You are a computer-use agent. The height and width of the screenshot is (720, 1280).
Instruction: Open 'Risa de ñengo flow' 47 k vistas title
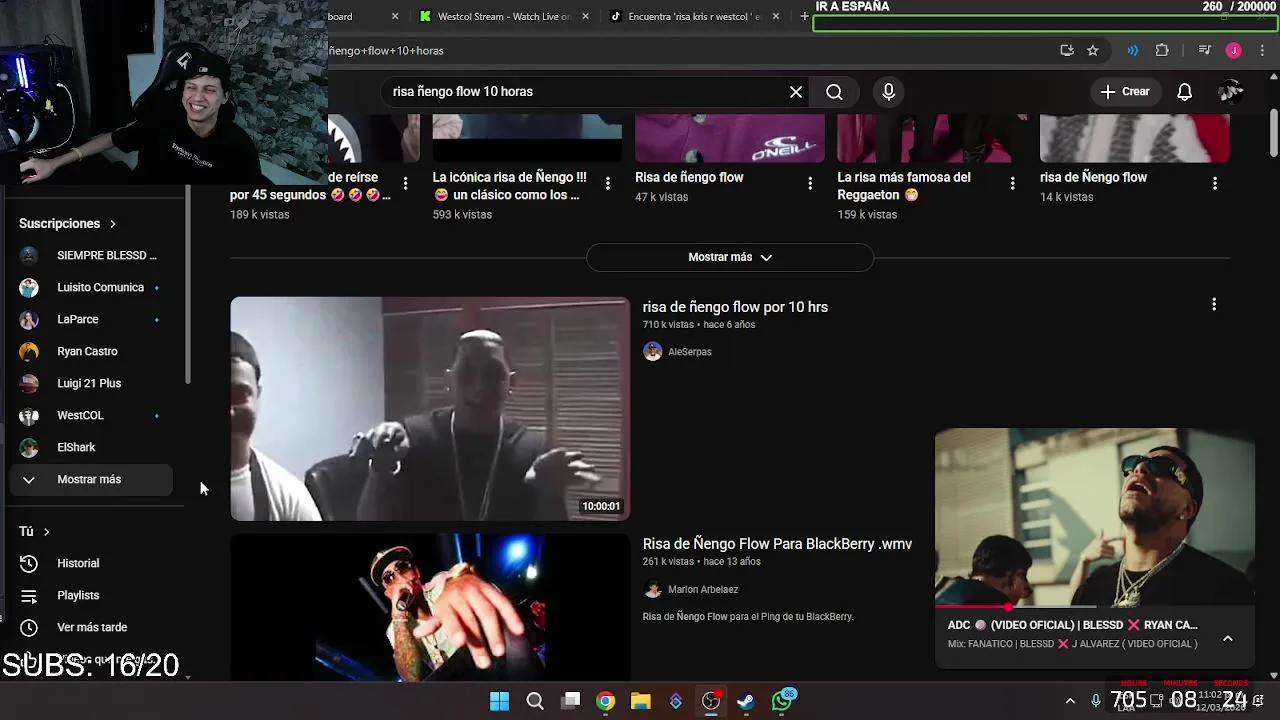tap(689, 177)
